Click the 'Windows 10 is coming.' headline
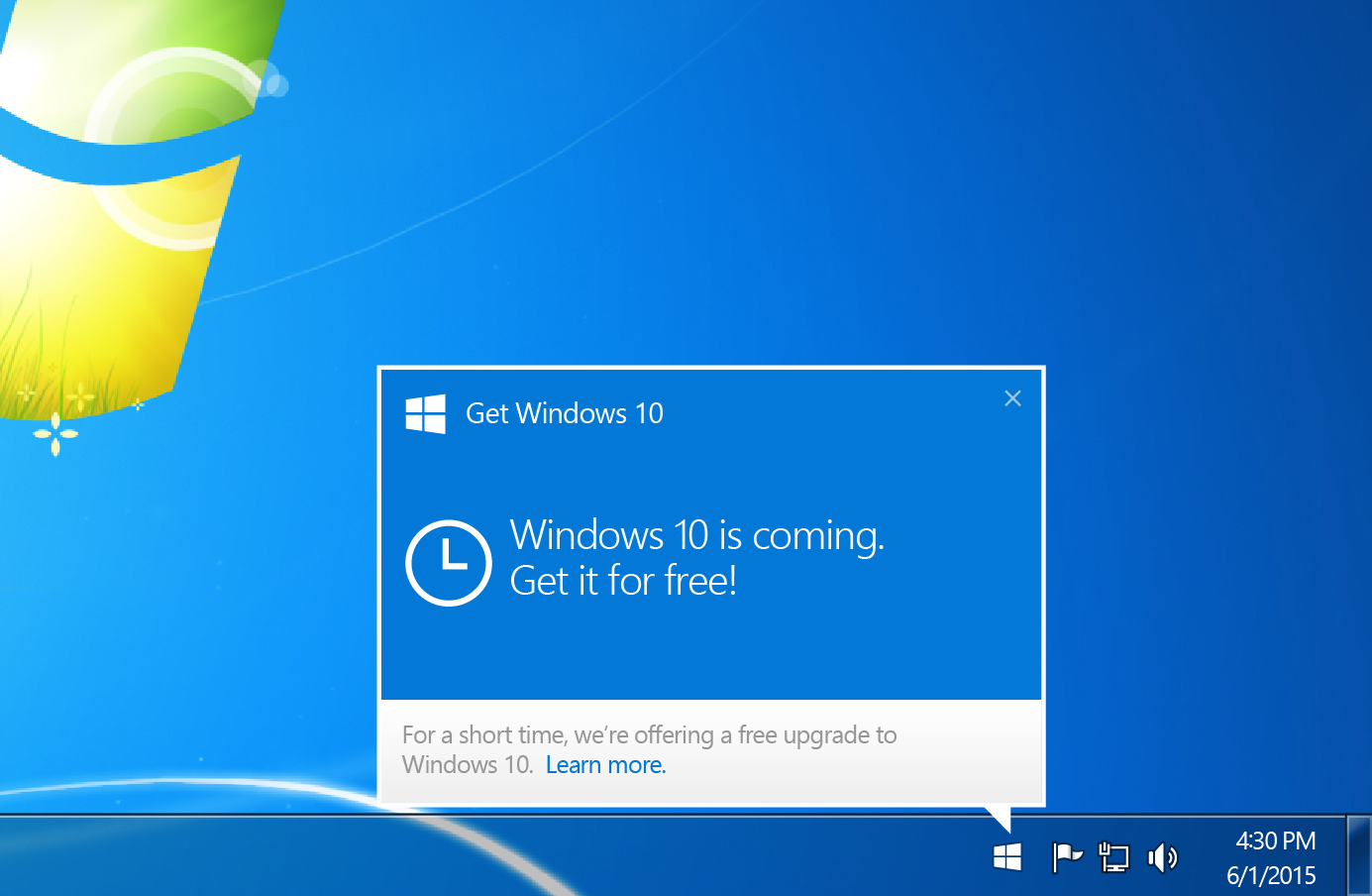Screen dimensions: 1372x896 (696, 535)
